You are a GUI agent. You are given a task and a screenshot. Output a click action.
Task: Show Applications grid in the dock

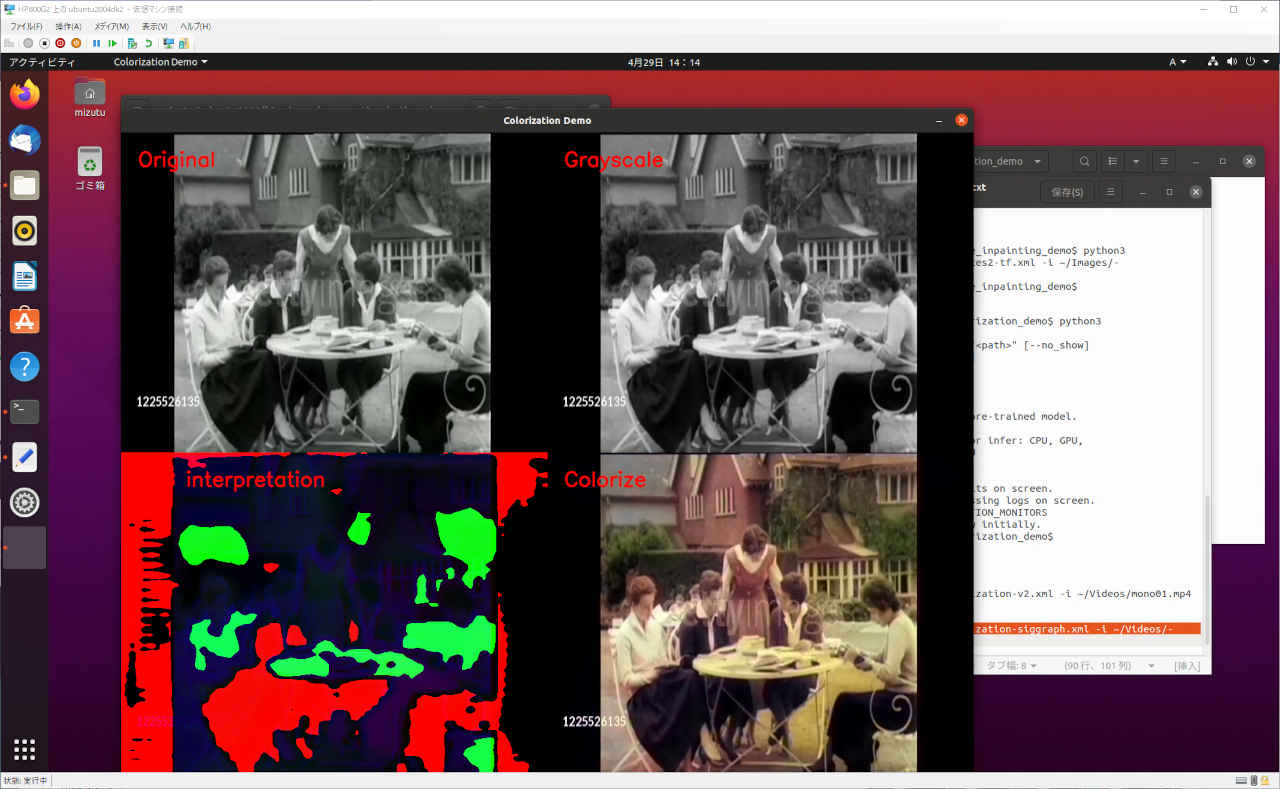point(25,749)
